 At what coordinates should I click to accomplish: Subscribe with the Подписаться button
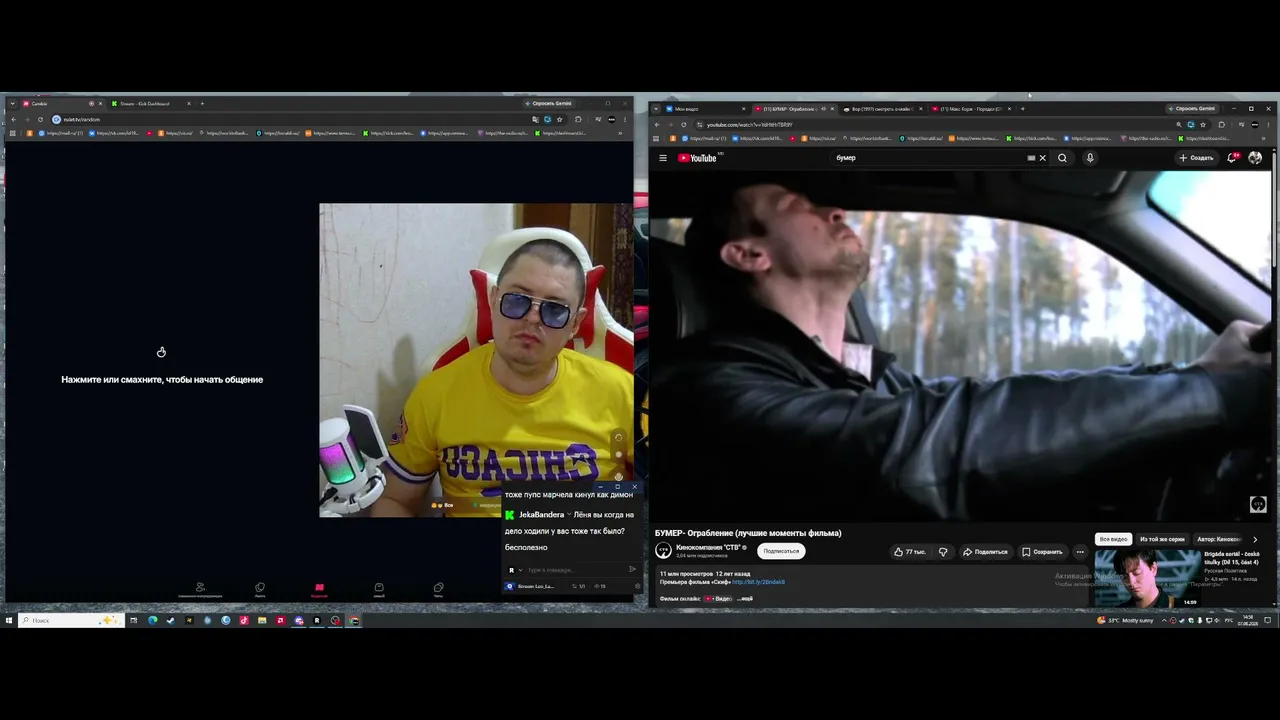781,551
